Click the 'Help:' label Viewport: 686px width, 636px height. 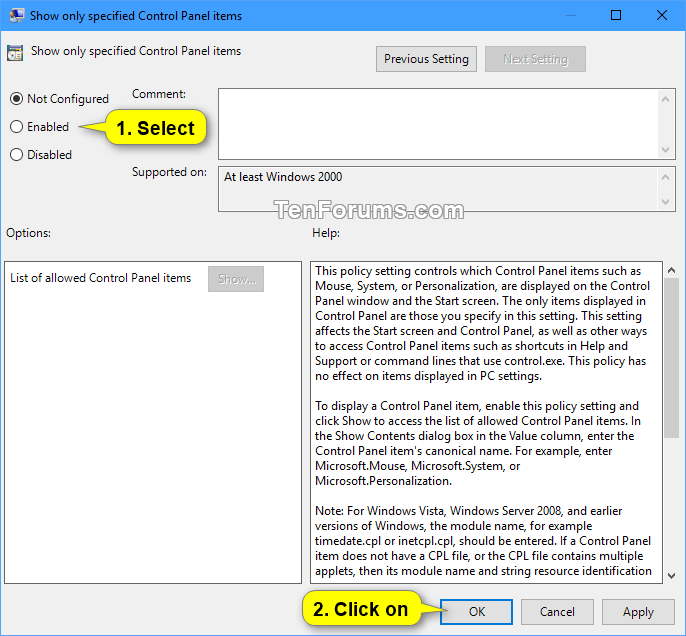[x=326, y=233]
